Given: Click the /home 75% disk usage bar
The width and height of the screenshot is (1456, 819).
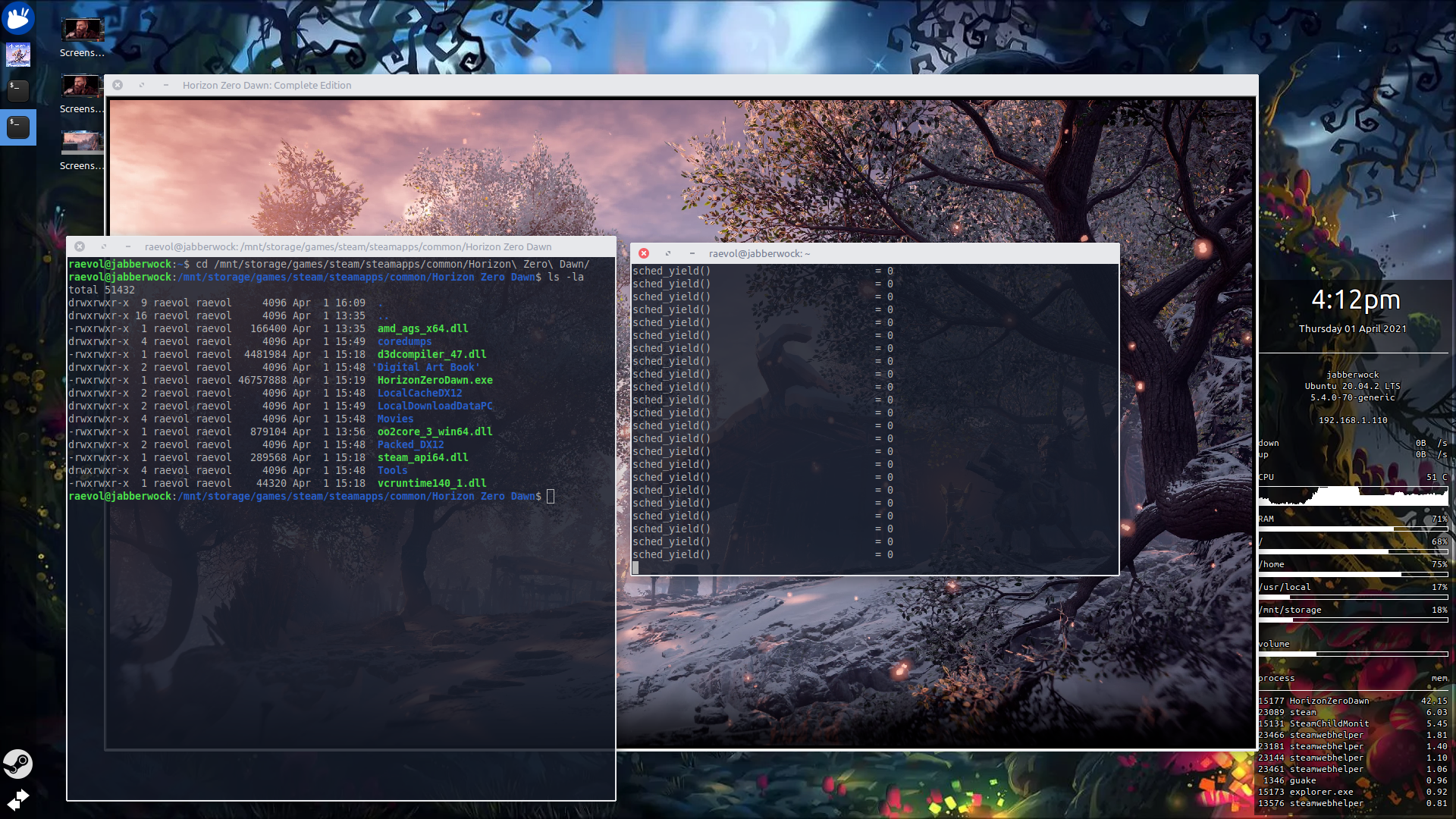Looking at the screenshot, I should click(x=1354, y=574).
